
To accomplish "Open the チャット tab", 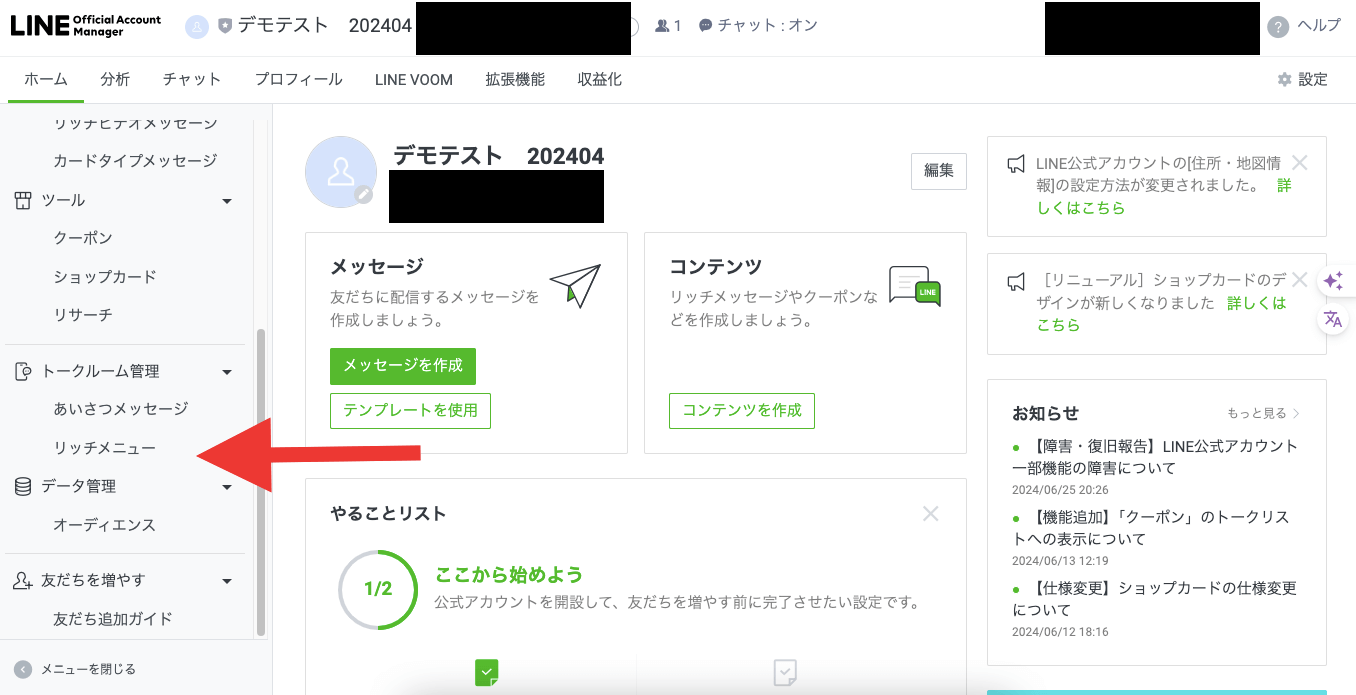I will pos(192,80).
